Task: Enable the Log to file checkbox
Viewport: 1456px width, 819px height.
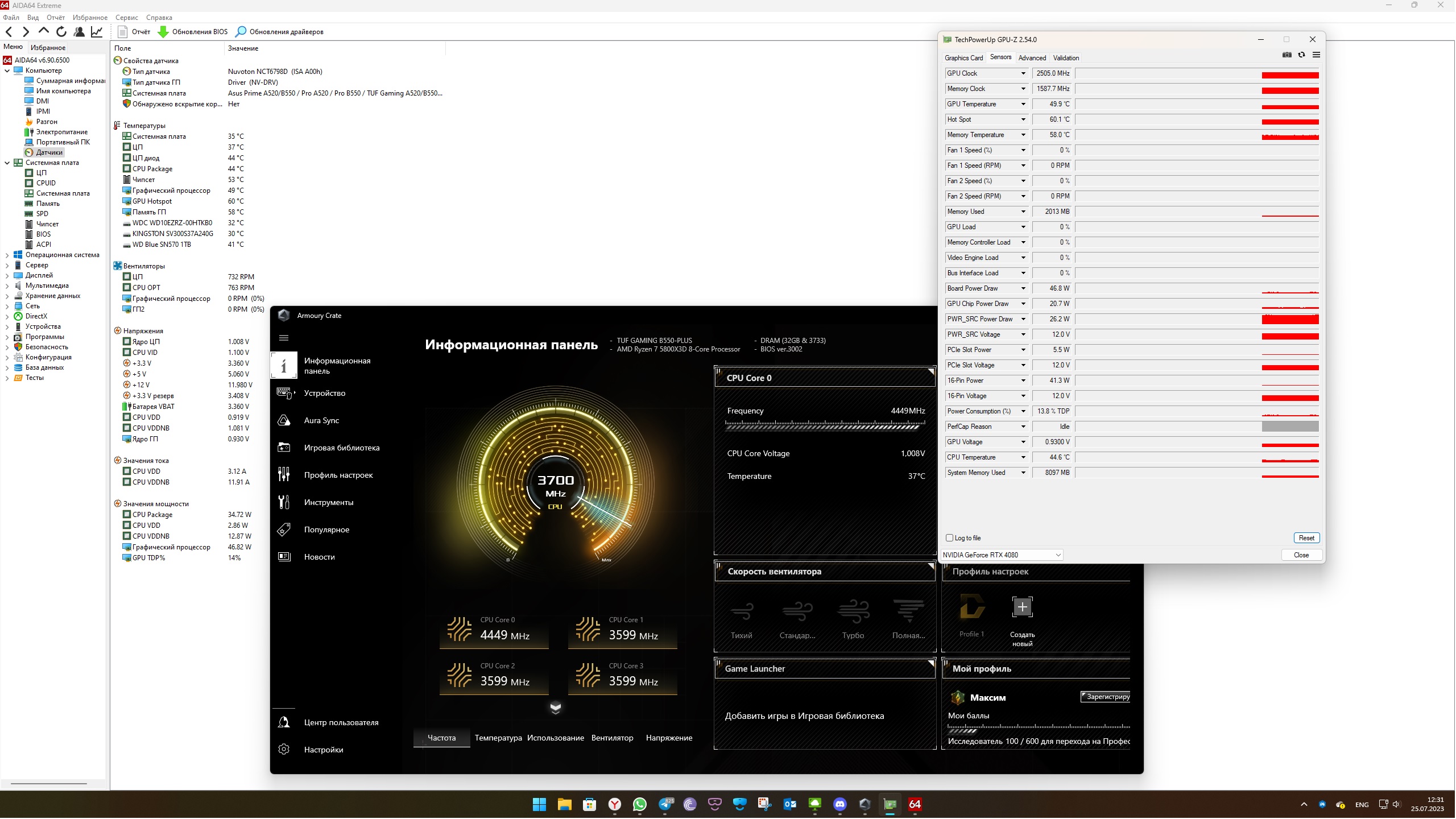Action: (949, 538)
